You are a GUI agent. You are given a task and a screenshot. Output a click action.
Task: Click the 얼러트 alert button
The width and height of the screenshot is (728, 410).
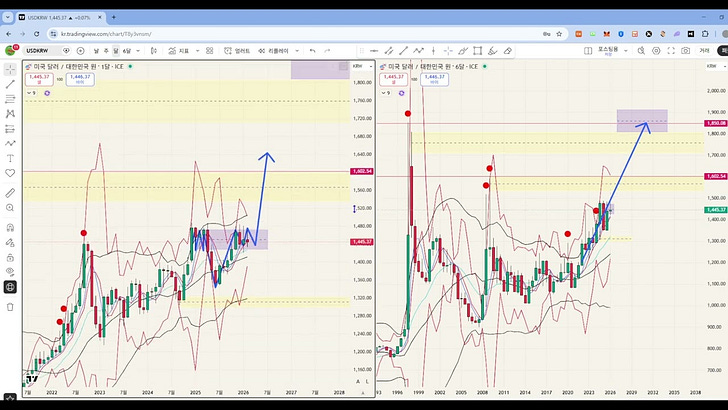point(237,51)
